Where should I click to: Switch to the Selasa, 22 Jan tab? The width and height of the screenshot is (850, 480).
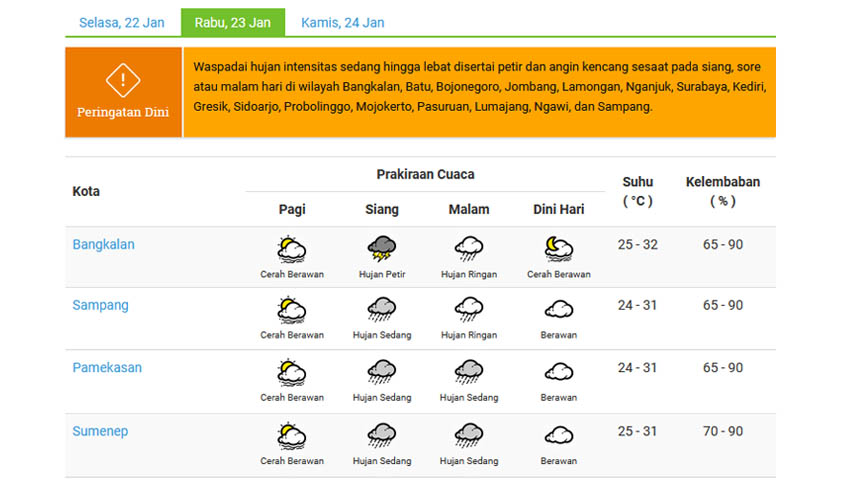point(121,23)
